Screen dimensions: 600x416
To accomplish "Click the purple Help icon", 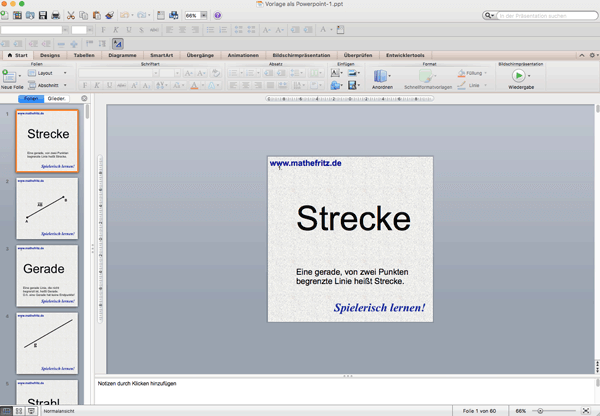I will 218,15.
